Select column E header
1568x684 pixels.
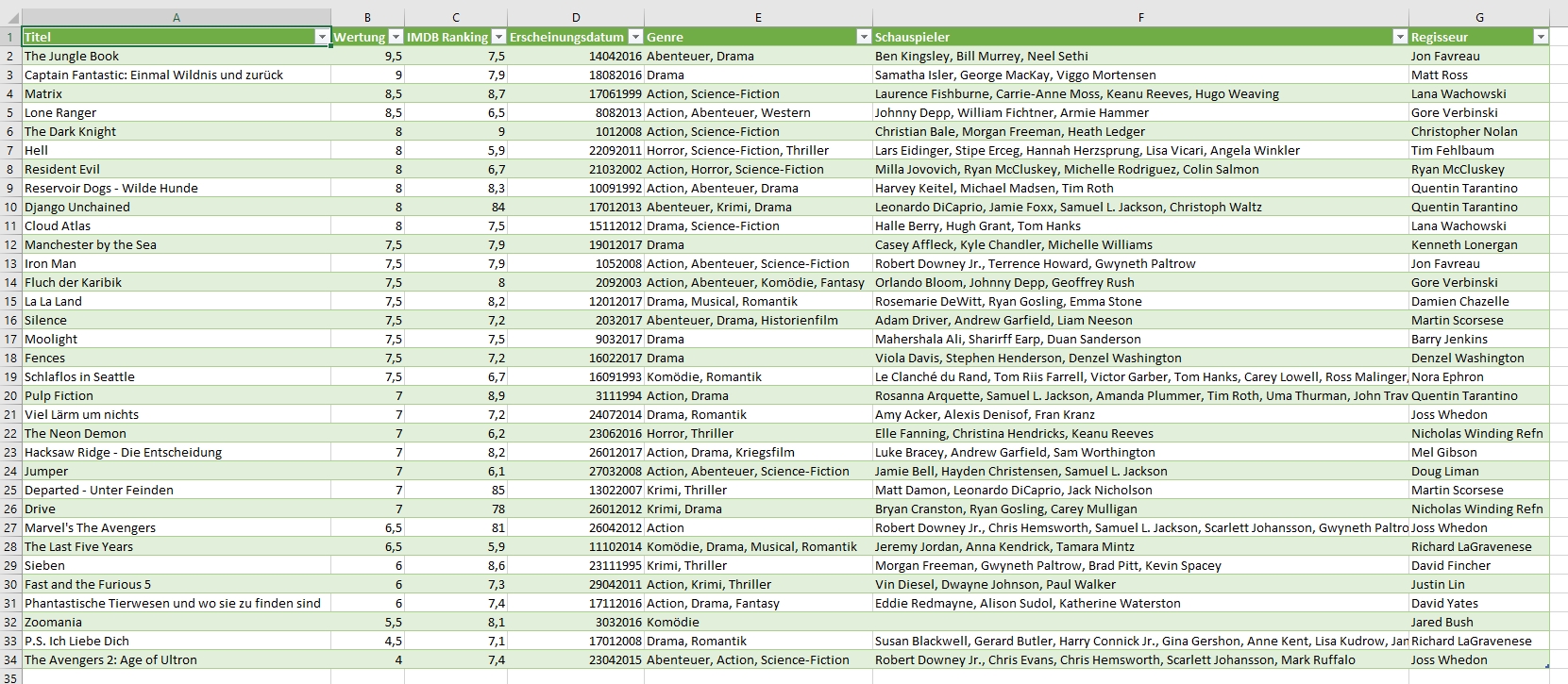tap(758, 17)
